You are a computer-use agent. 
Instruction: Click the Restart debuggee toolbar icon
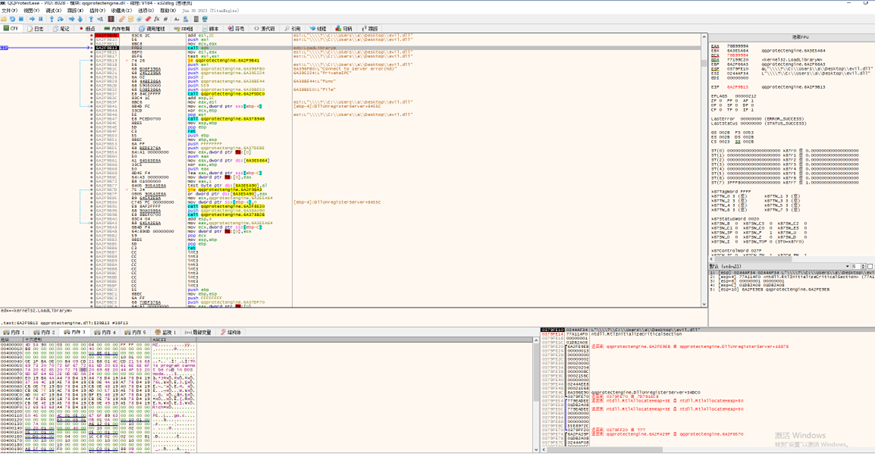point(13,19)
